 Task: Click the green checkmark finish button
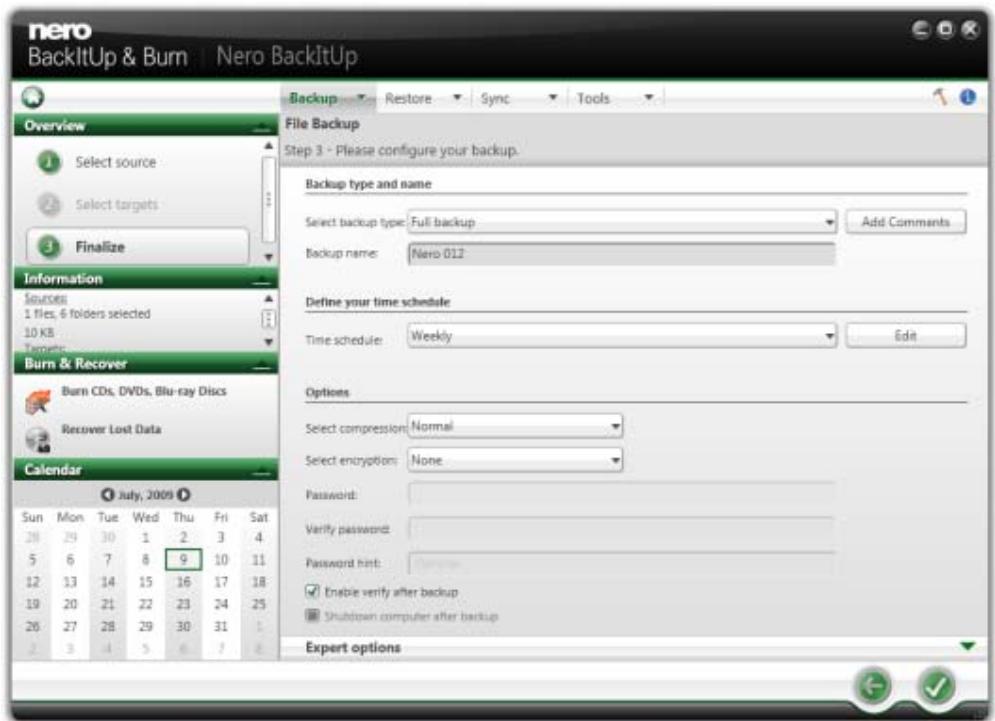tap(937, 685)
